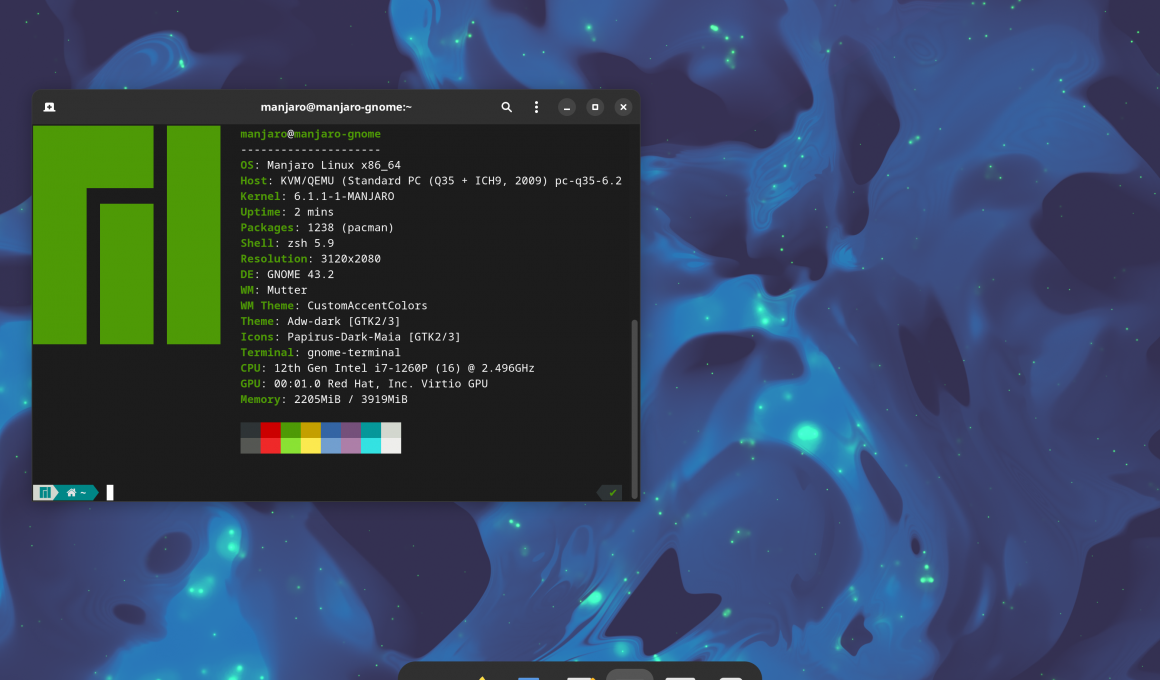
Task: Minimize the terminal window
Action: [567, 107]
